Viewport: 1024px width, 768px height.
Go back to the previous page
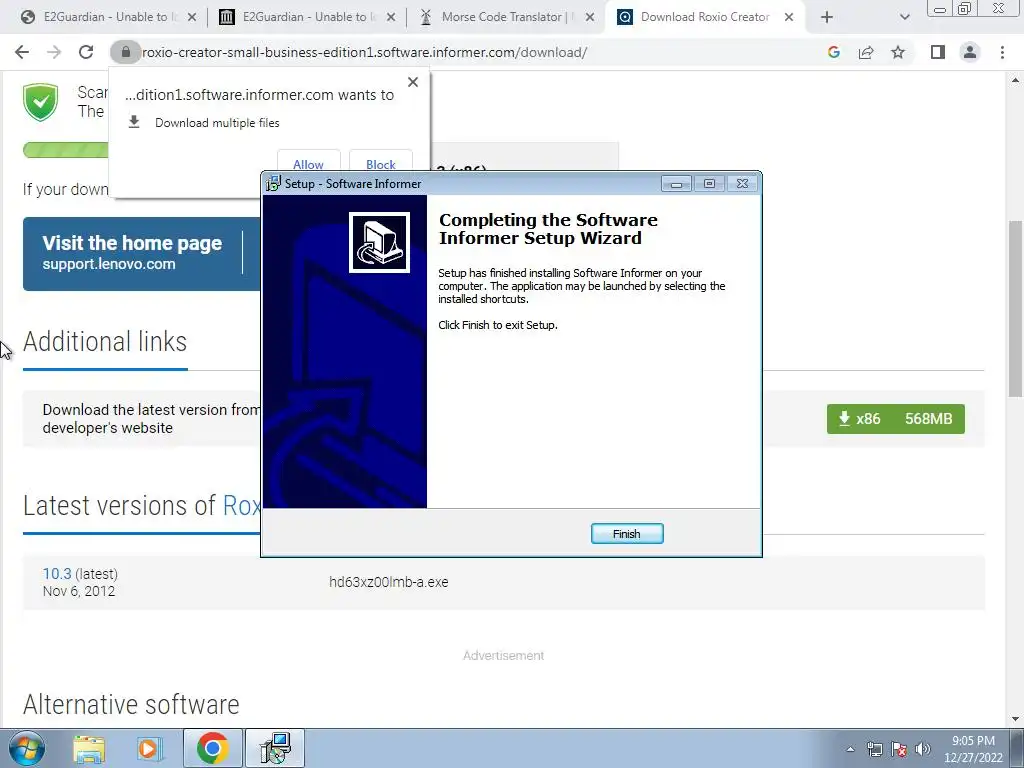22,52
